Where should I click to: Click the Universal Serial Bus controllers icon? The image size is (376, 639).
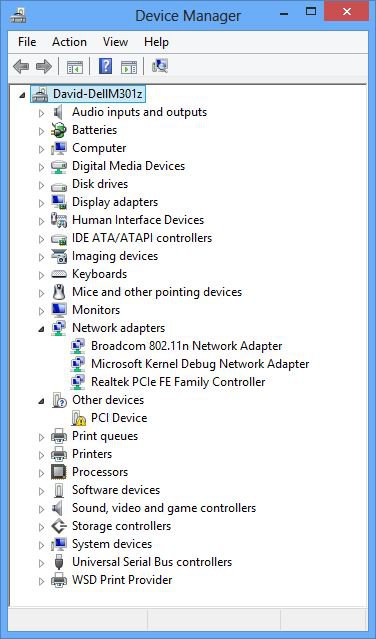pos(58,562)
